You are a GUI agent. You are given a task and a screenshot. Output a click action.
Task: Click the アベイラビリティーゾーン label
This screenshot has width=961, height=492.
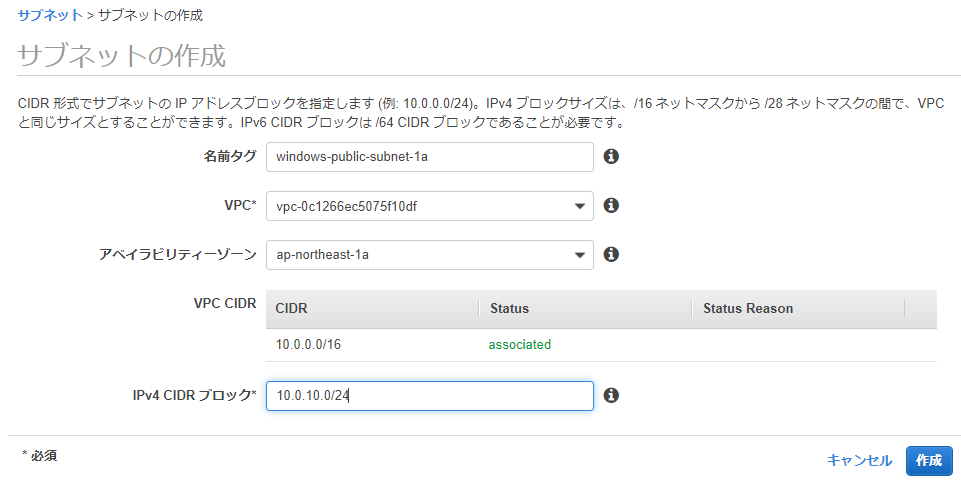[178, 254]
